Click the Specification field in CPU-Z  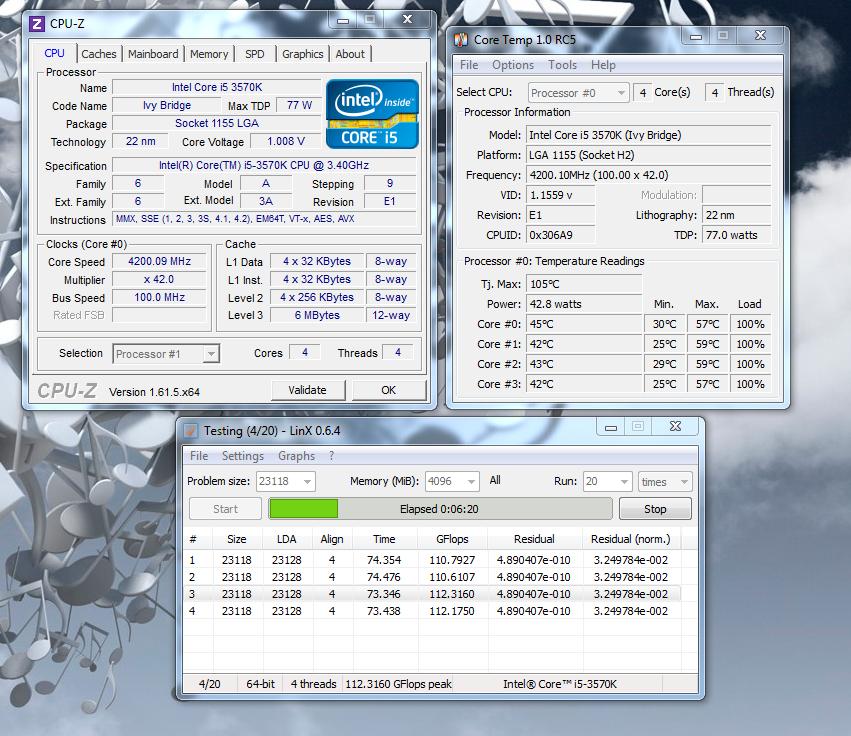264,165
